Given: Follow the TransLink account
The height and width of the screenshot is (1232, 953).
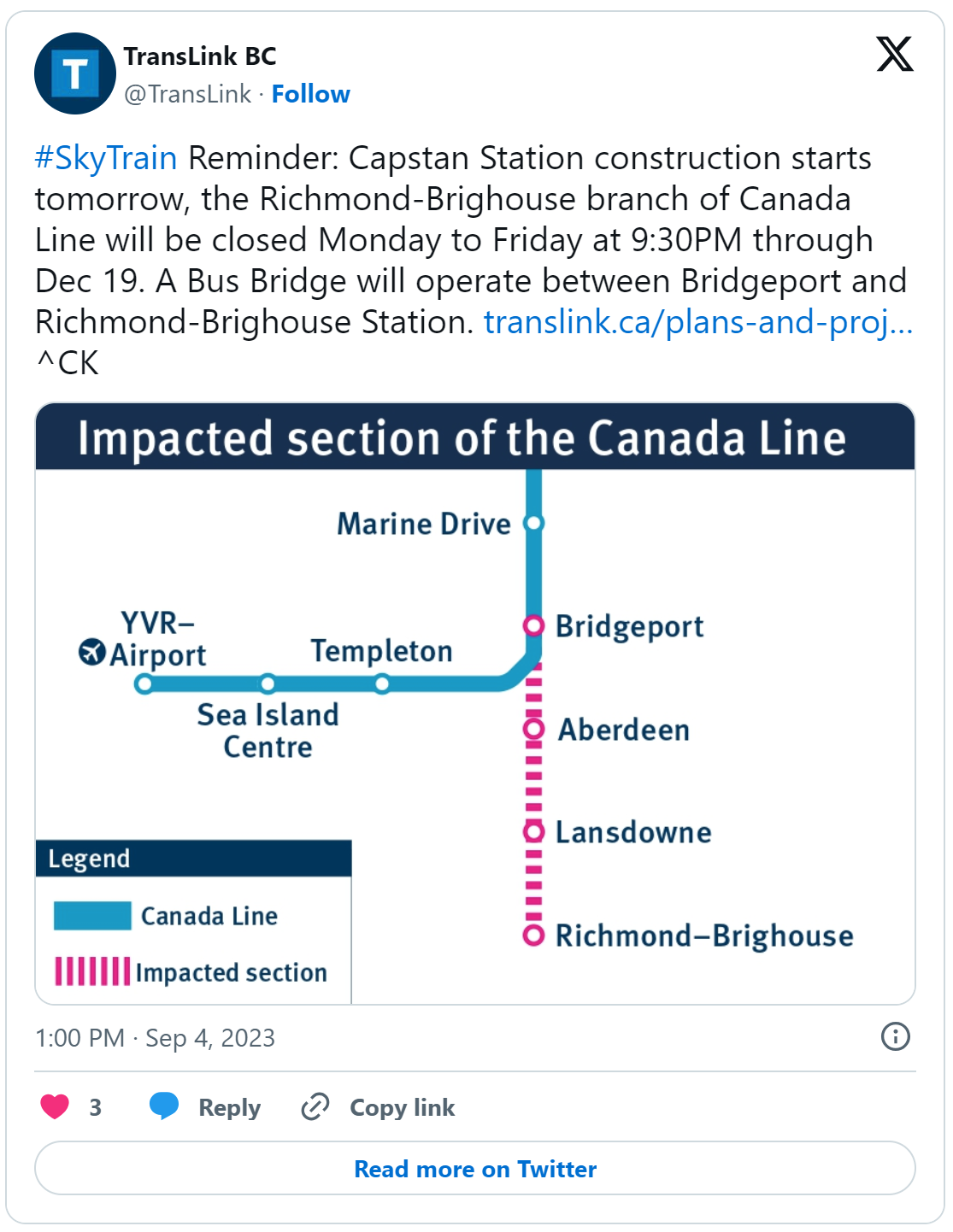Looking at the screenshot, I should (310, 94).
